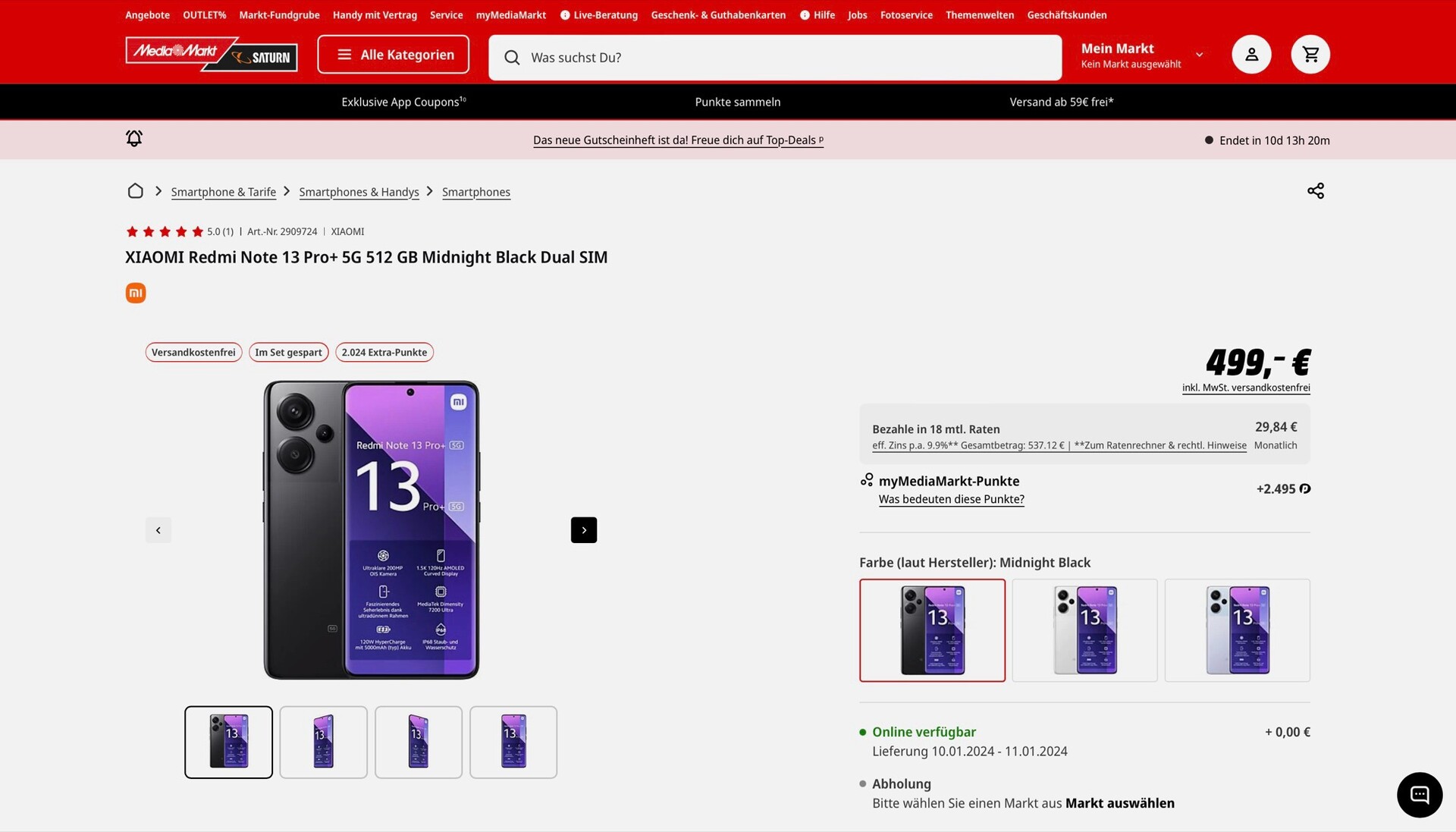Click the user account icon

pyautogui.click(x=1251, y=55)
